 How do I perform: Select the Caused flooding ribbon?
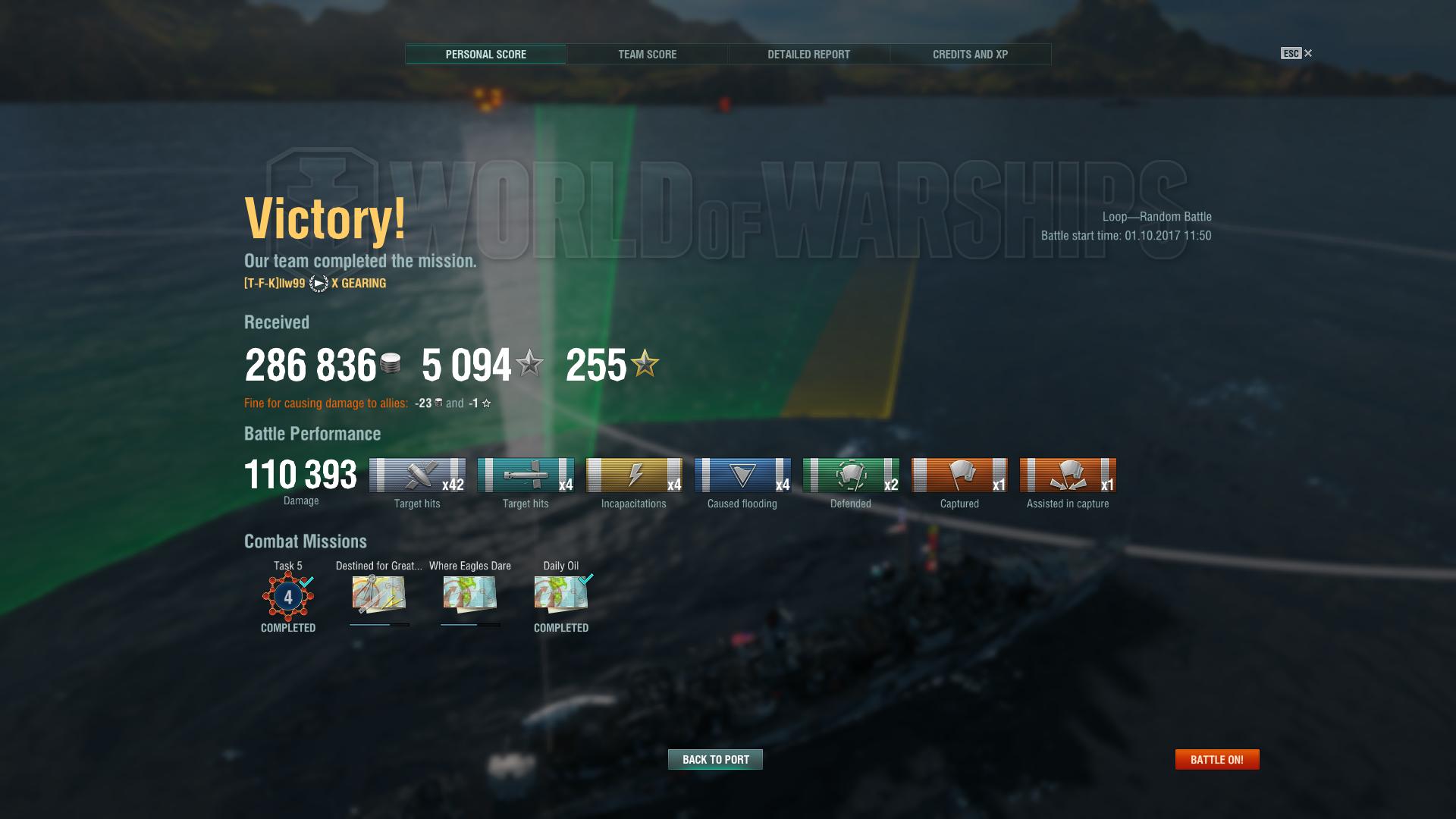click(x=742, y=475)
